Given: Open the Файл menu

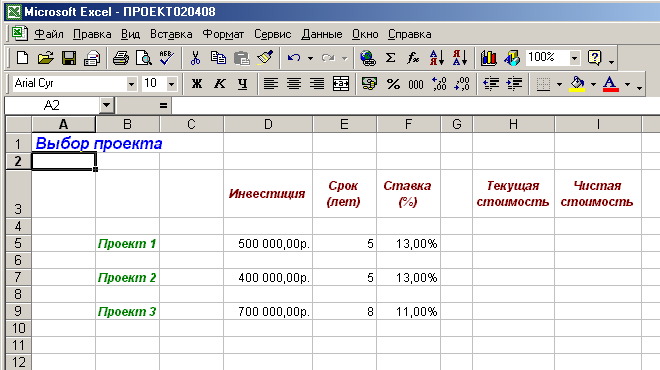Looking at the screenshot, I should click(49, 34).
